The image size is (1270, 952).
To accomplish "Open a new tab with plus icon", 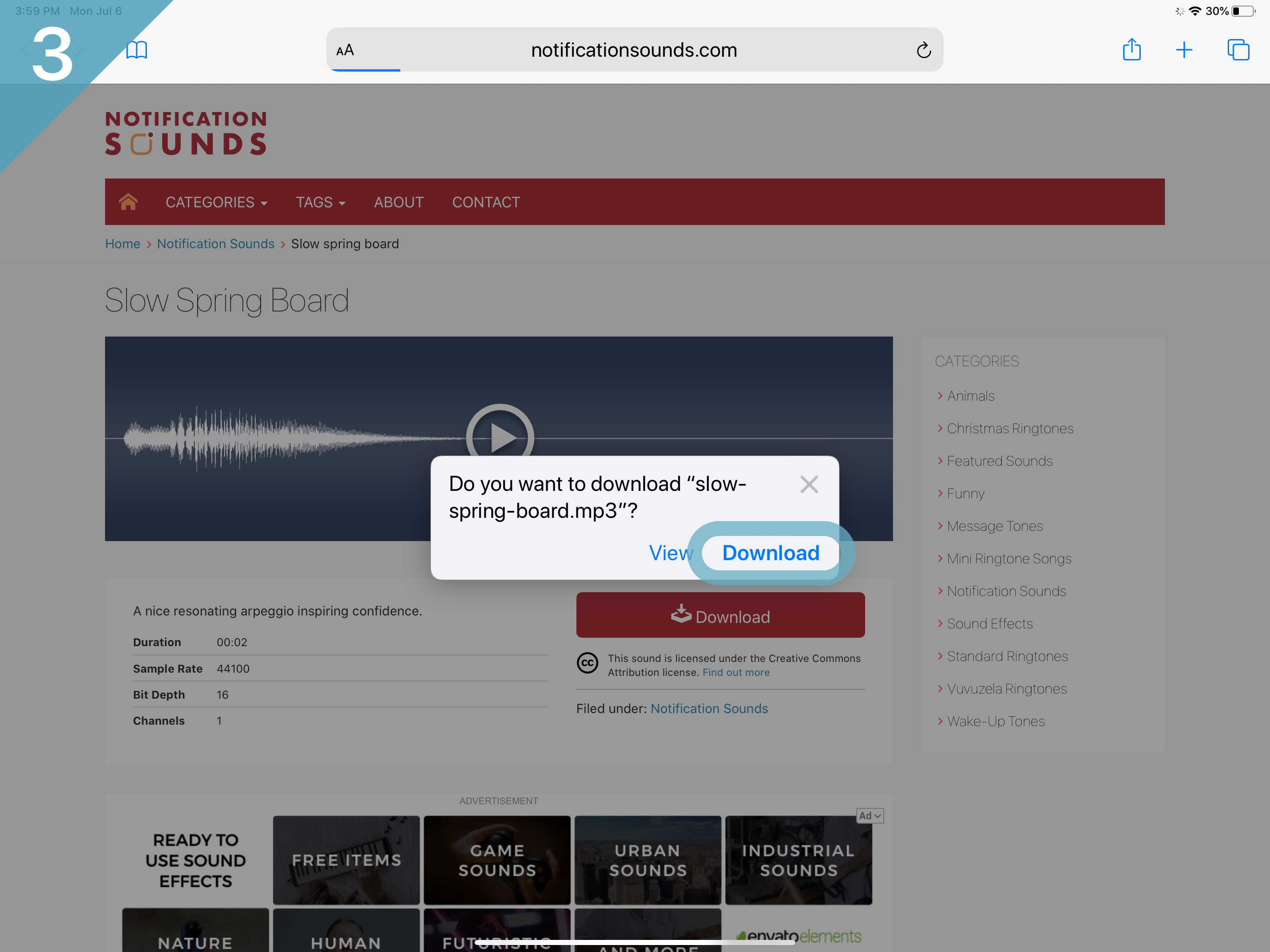I will tap(1184, 50).
